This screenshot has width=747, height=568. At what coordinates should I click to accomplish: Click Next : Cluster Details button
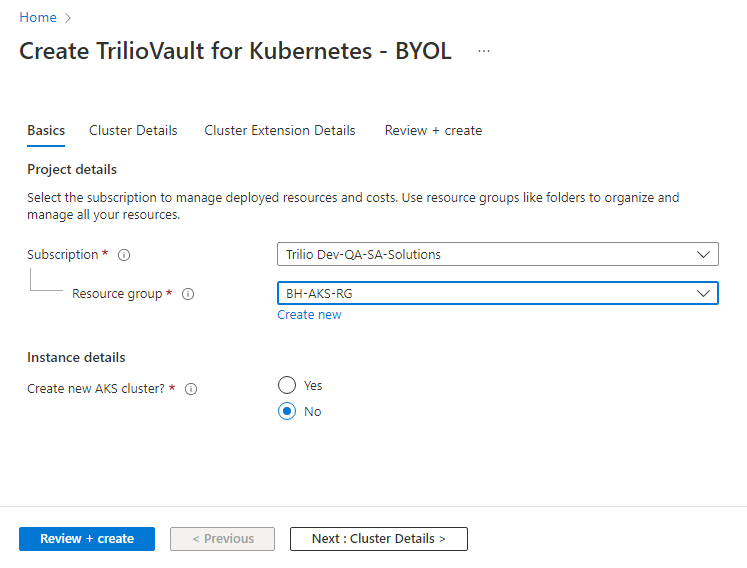(378, 538)
